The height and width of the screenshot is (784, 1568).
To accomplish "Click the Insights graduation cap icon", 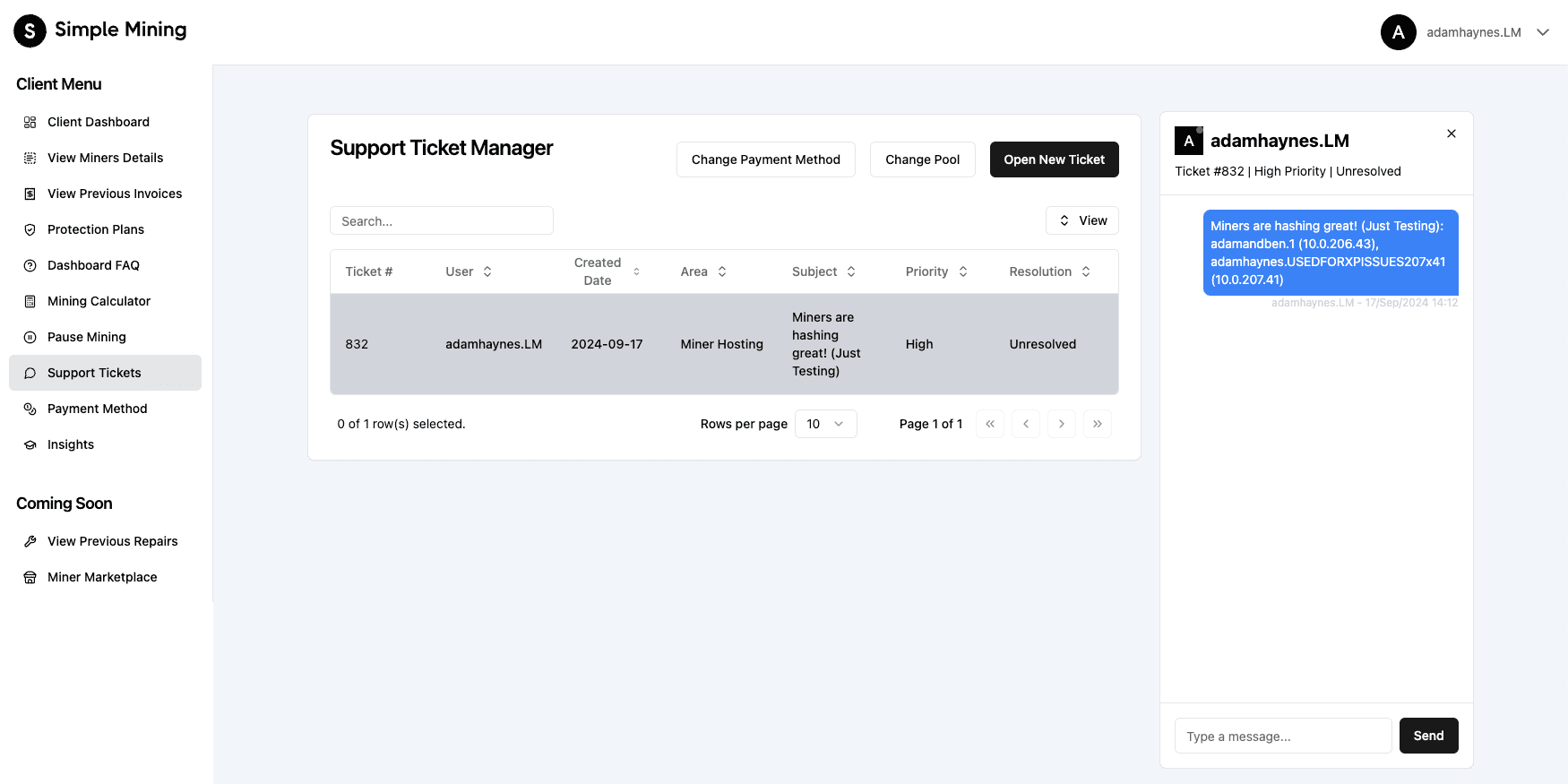I will point(30,444).
